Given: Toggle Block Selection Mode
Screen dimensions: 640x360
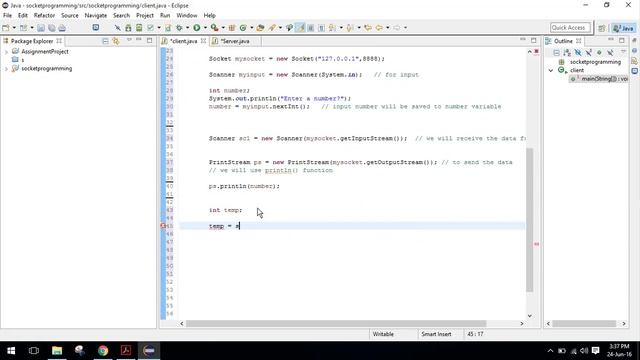Looking at the screenshot, I should pyautogui.click(x=311, y=28).
